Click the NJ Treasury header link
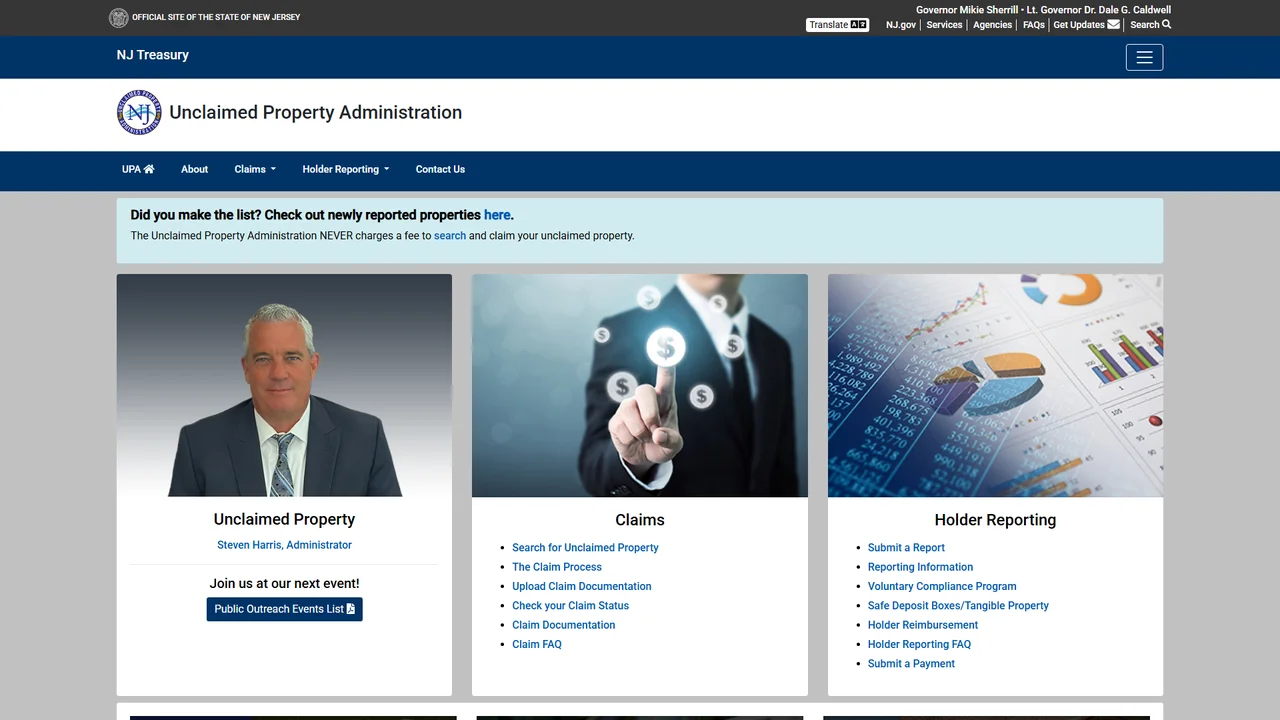 pyautogui.click(x=153, y=55)
